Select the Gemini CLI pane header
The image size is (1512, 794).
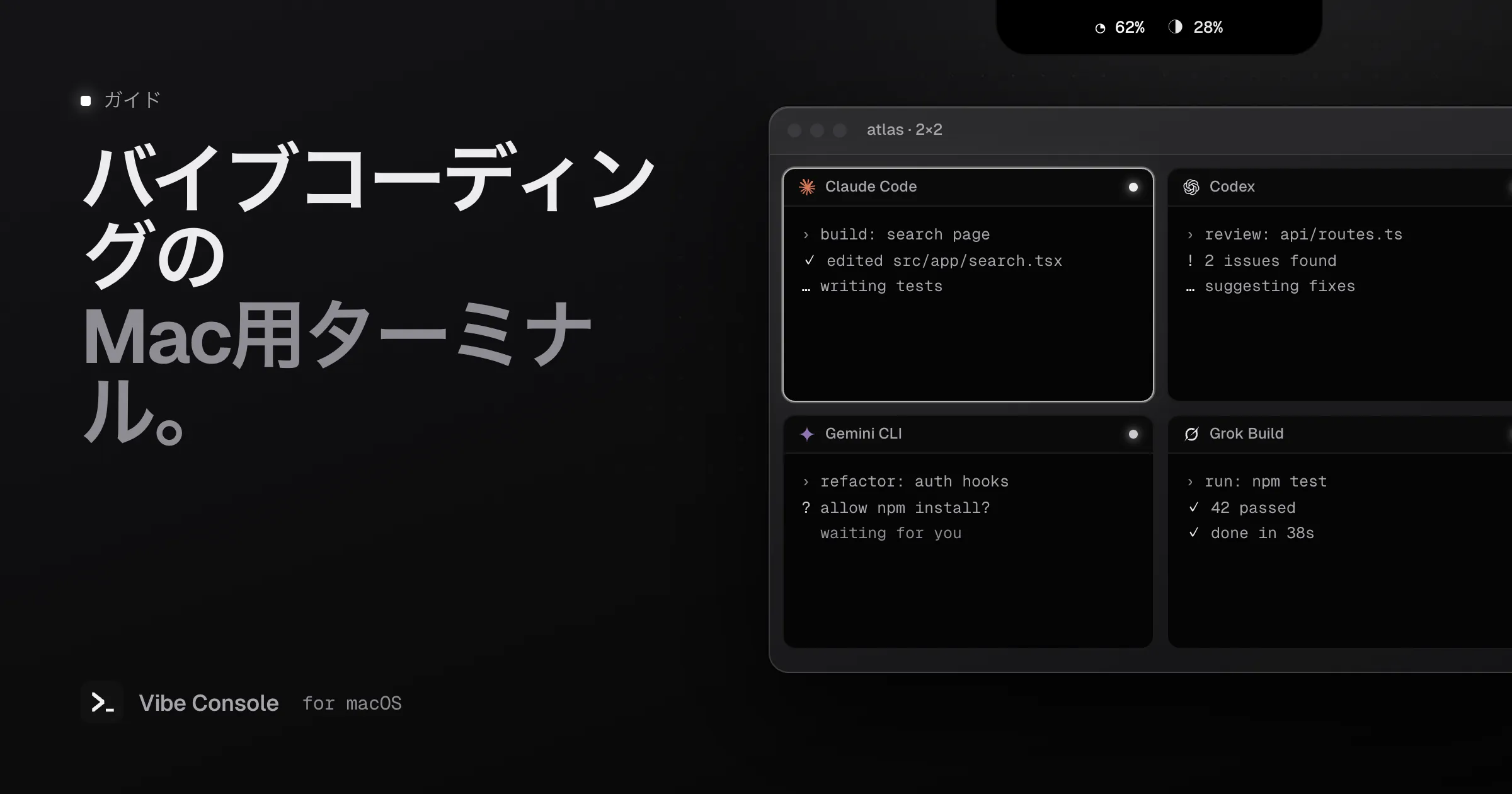point(968,434)
